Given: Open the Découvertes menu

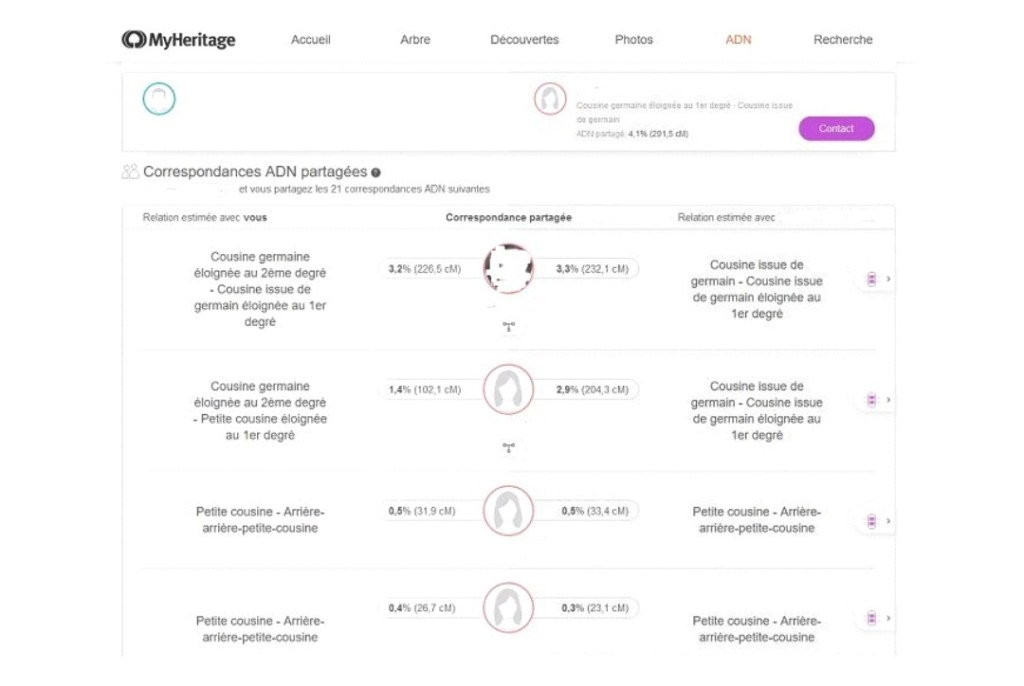Looking at the screenshot, I should (525, 40).
